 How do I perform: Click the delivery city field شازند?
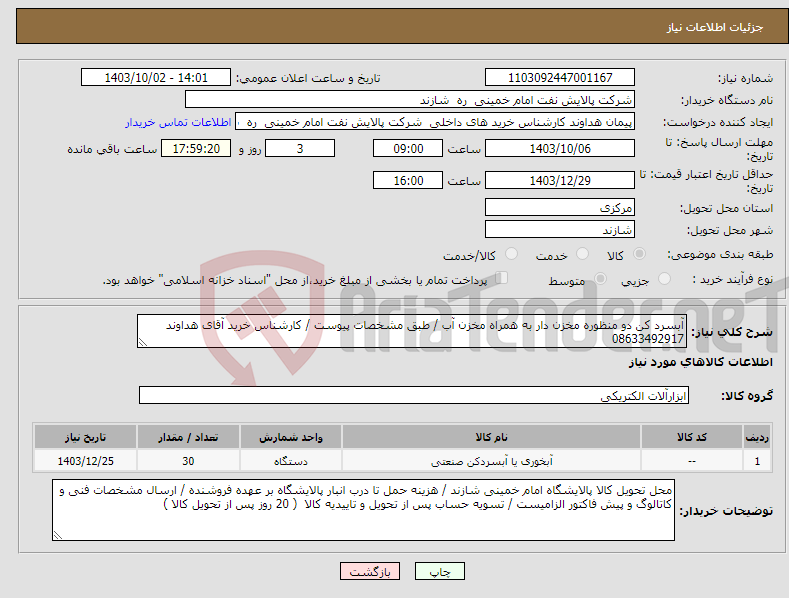(560, 230)
